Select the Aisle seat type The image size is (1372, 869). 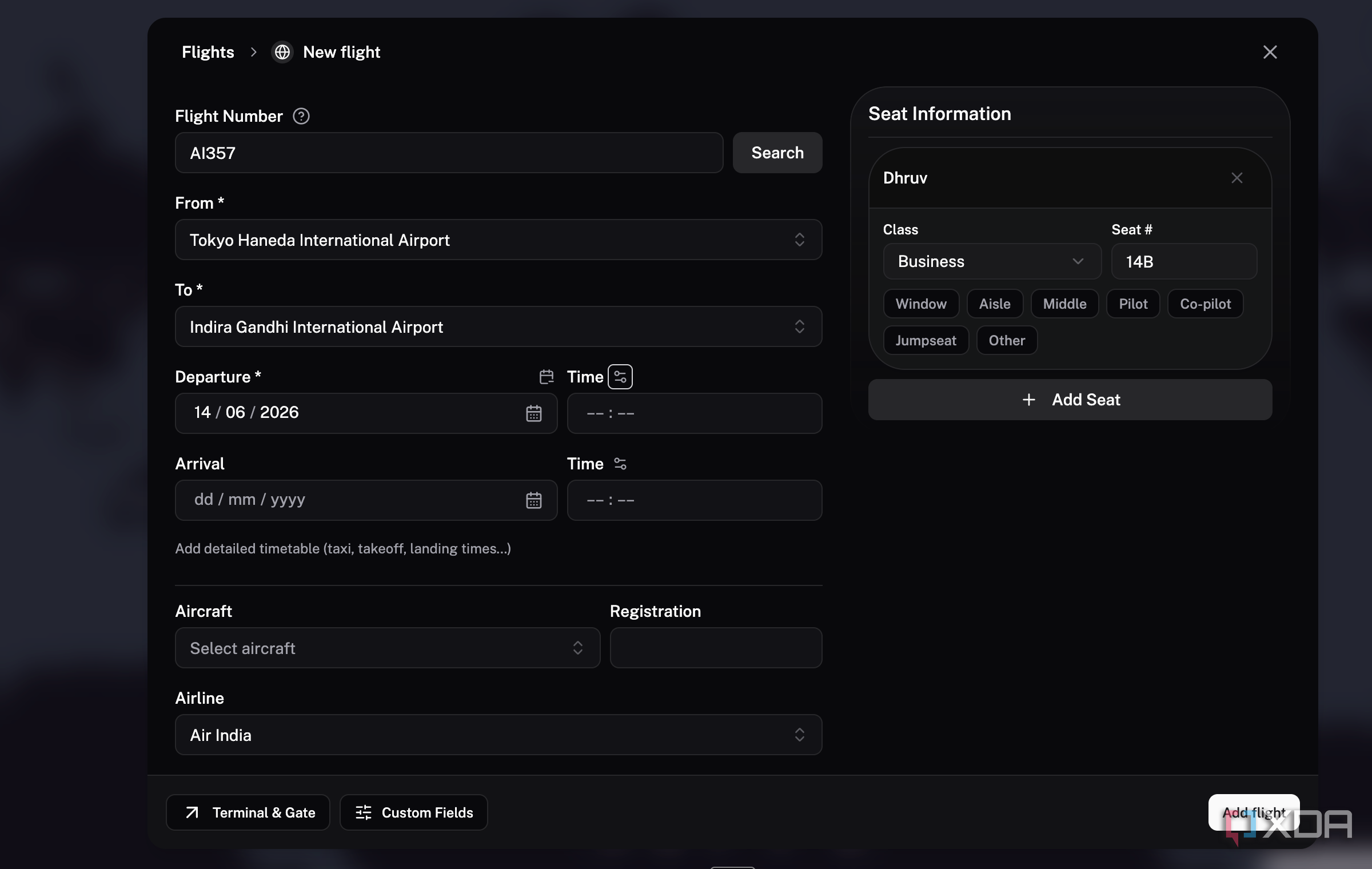click(995, 304)
